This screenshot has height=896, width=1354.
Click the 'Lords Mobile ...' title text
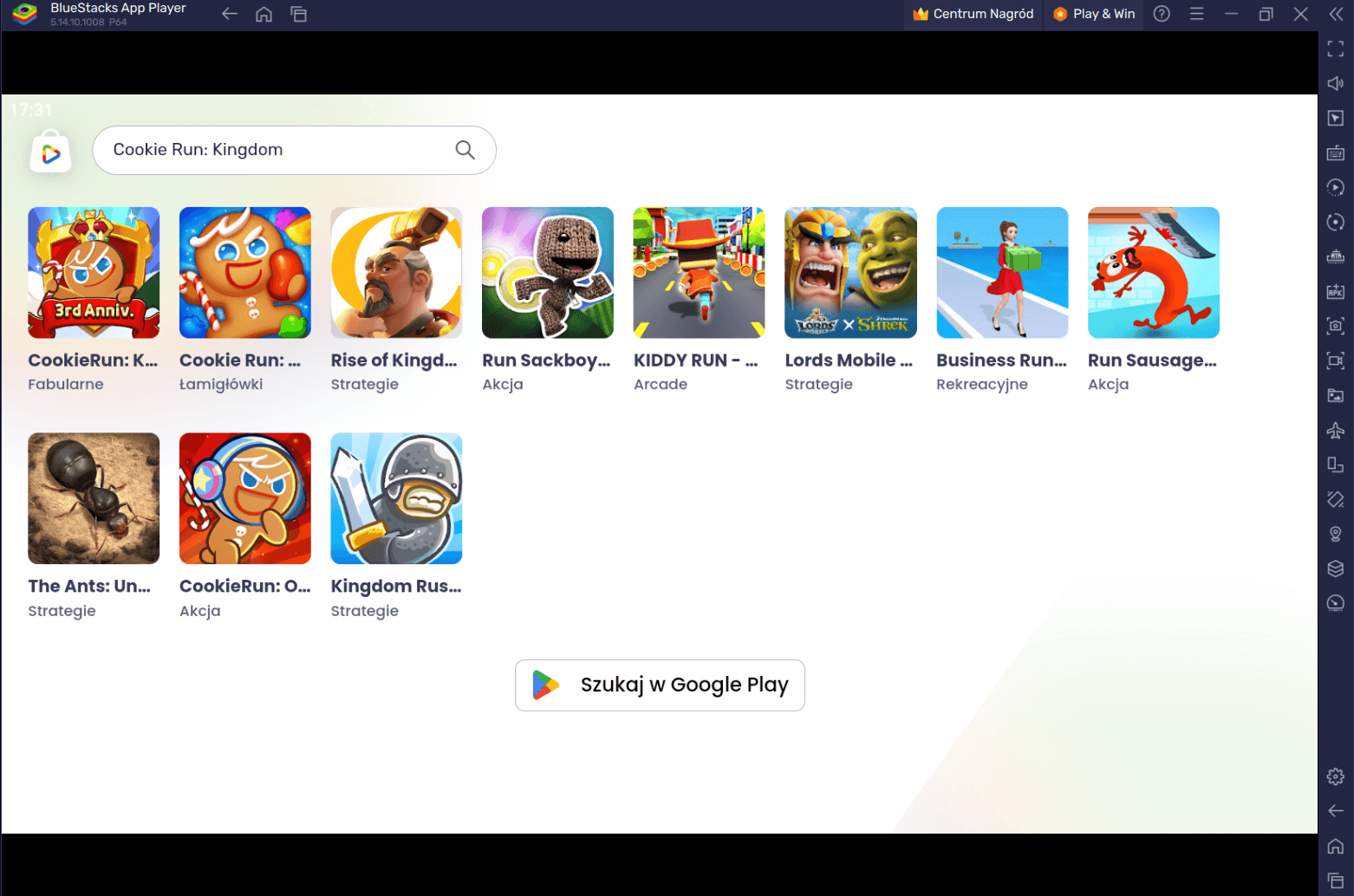tap(849, 360)
